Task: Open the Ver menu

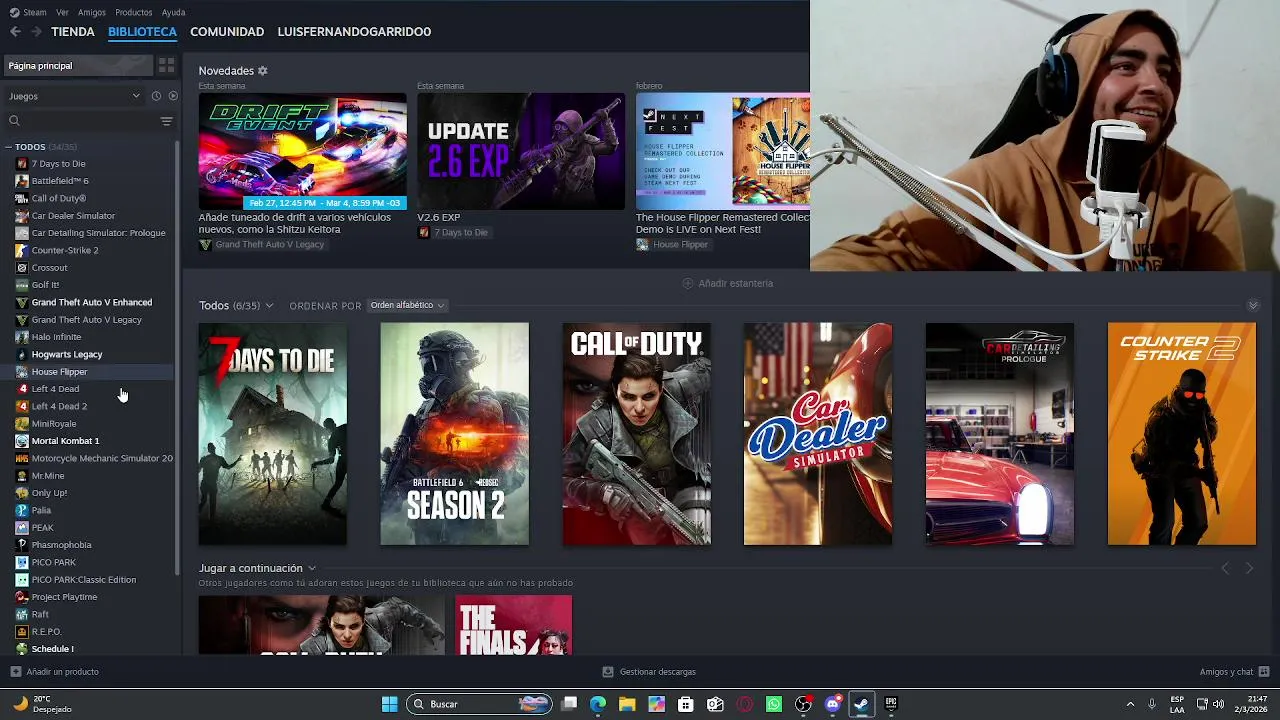Action: click(62, 12)
